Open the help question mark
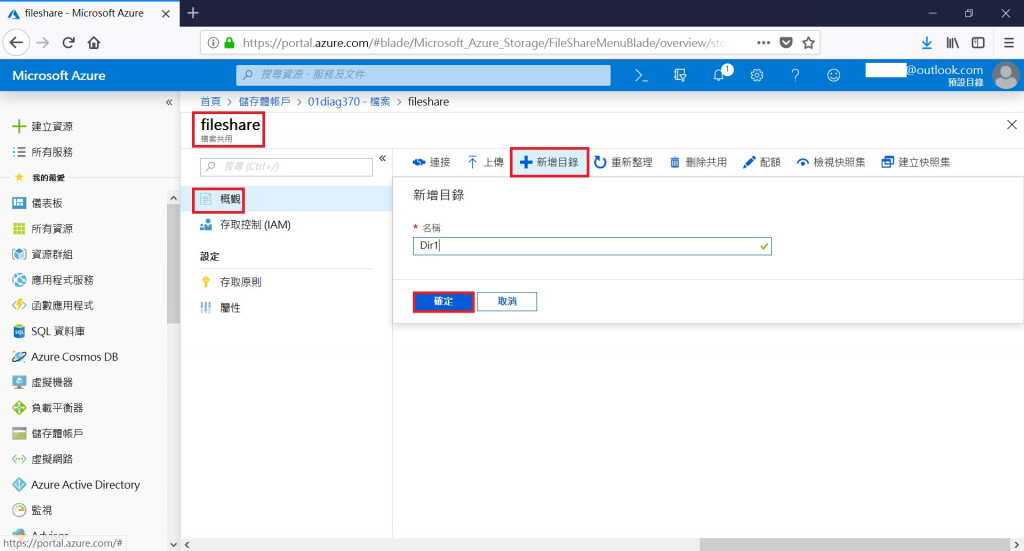The height and width of the screenshot is (551, 1024). pos(795,76)
